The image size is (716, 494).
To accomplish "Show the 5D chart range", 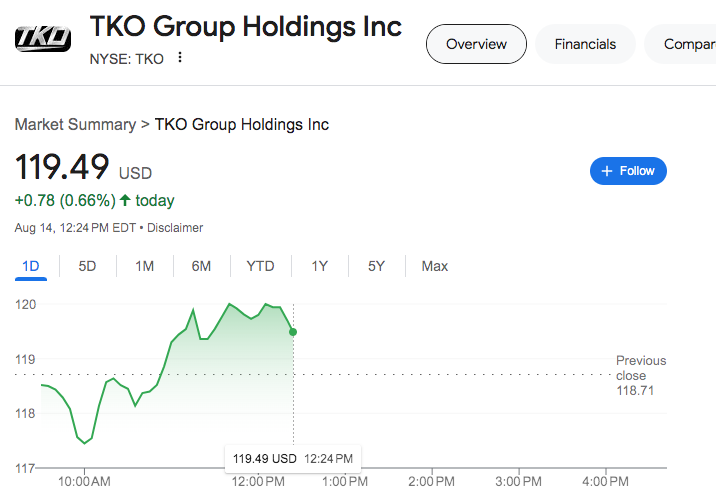I will [x=88, y=266].
